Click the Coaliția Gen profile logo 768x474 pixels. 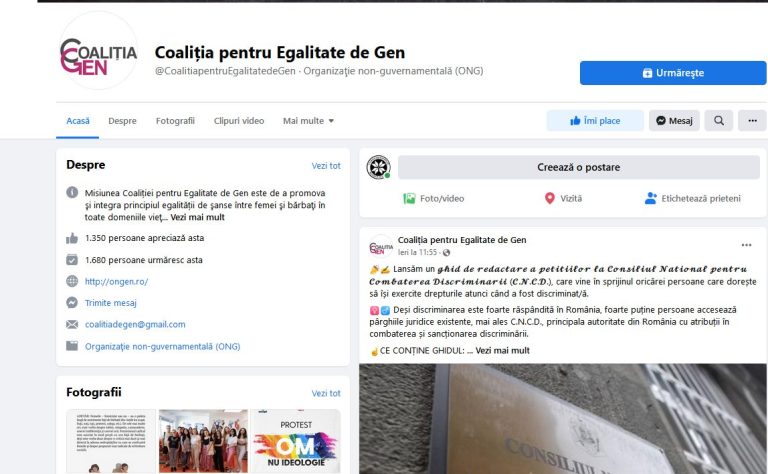click(98, 50)
